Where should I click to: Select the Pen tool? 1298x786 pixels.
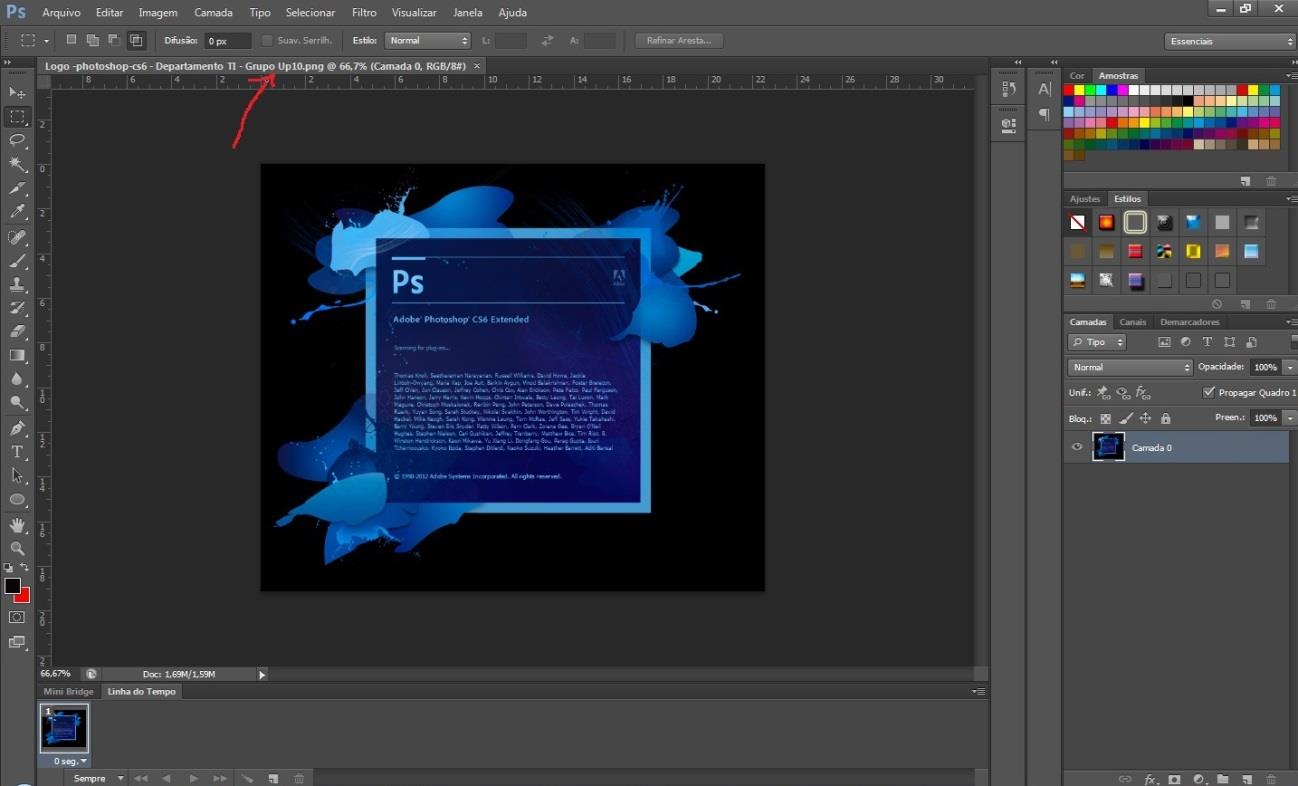pyautogui.click(x=17, y=428)
